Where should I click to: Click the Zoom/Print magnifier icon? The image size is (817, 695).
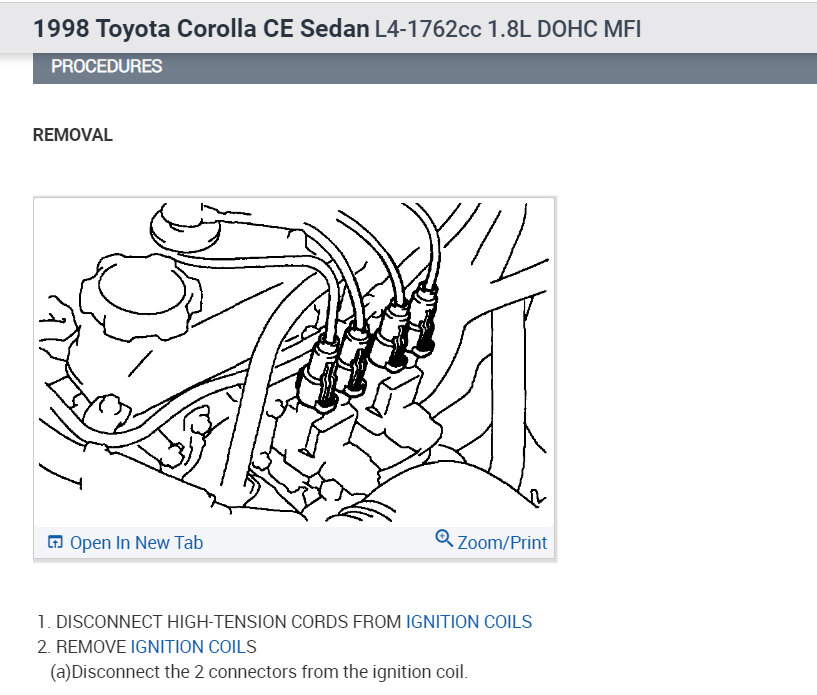click(x=444, y=538)
